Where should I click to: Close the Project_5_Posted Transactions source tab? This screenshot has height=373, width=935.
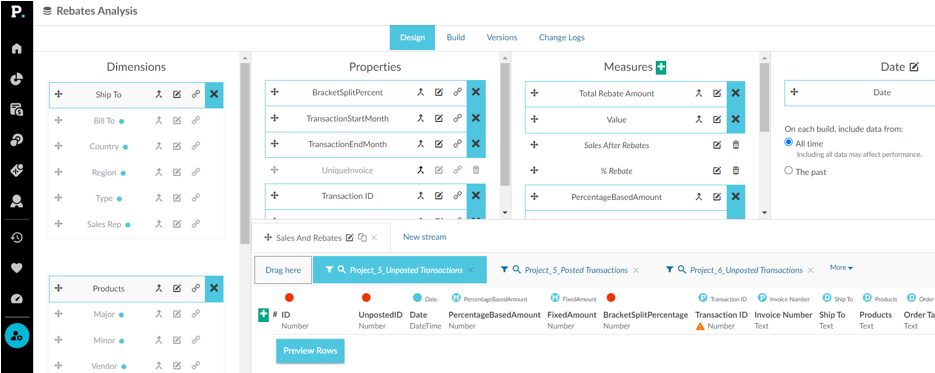pos(636,270)
